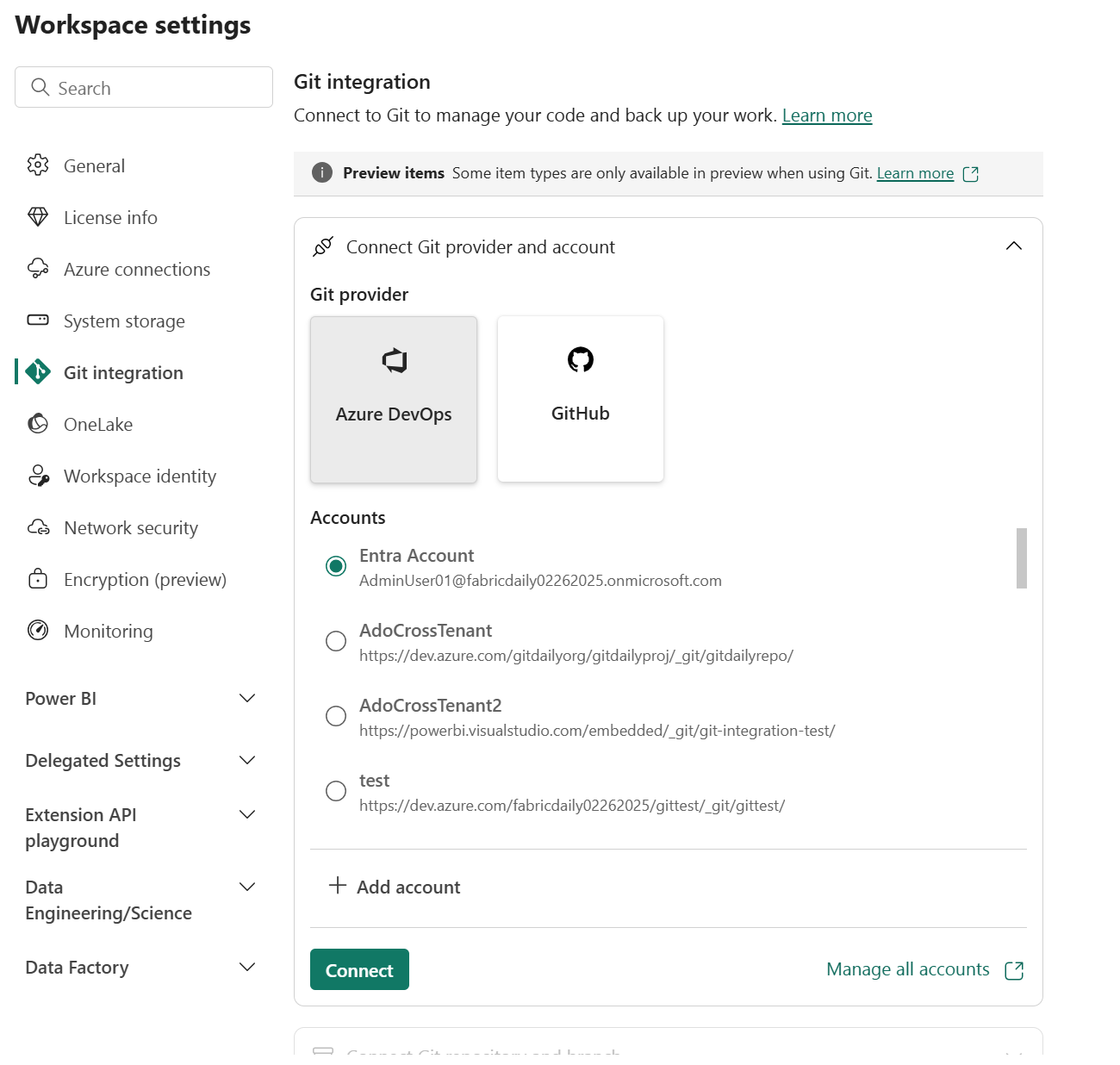The width and height of the screenshot is (1120, 1065).
Task: Click the Azure connections cloud icon
Action: (38, 268)
